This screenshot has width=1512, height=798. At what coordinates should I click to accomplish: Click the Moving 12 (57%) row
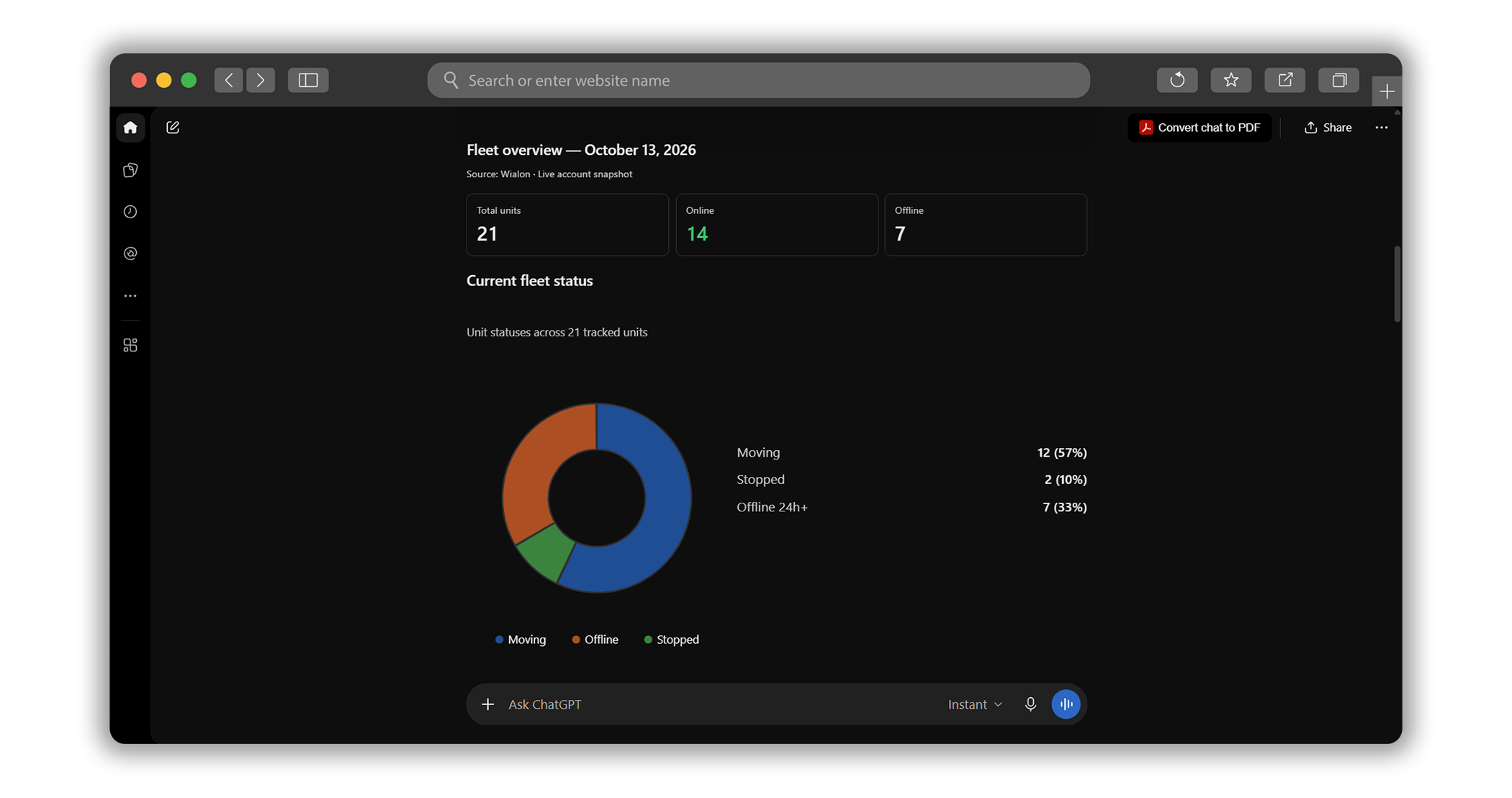pos(912,452)
